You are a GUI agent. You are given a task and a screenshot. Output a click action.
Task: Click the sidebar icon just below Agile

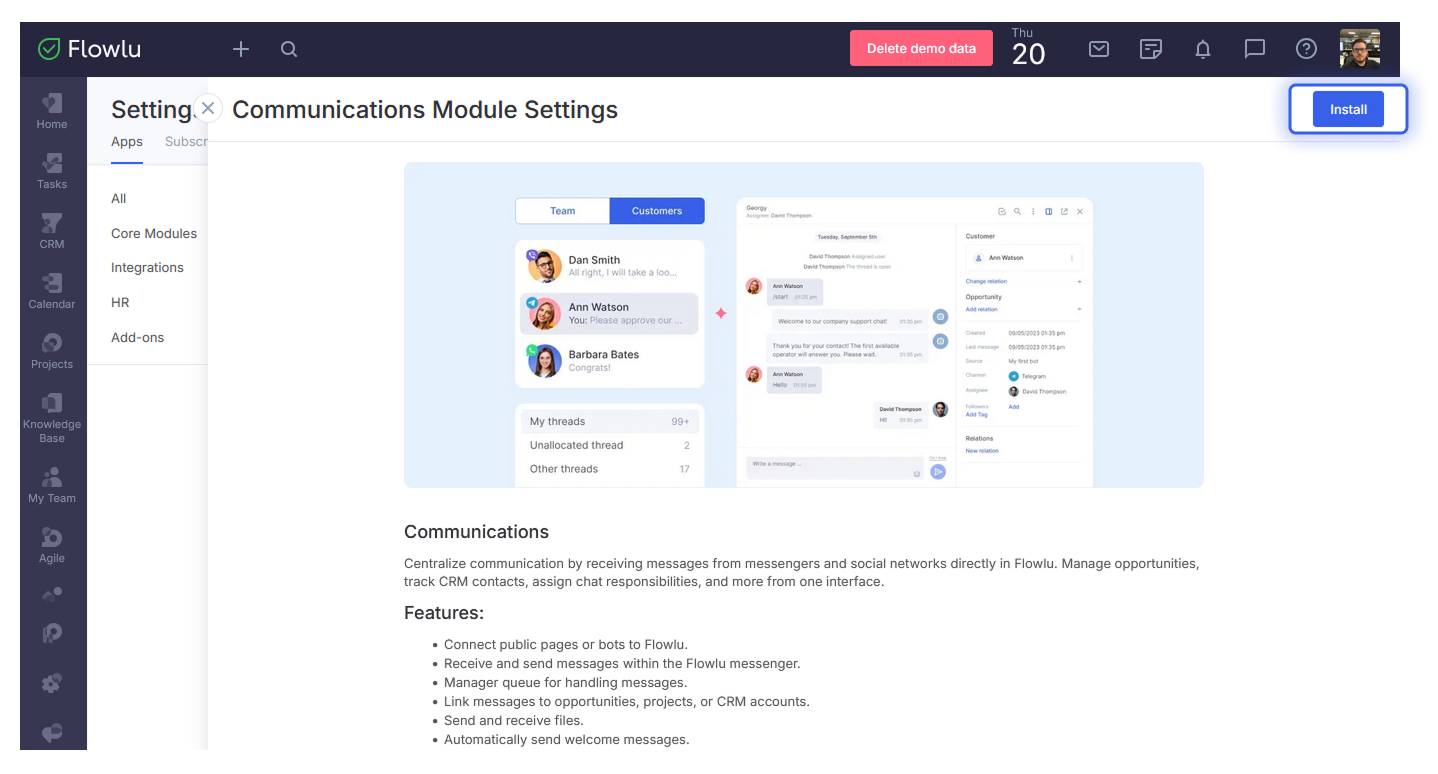point(52,593)
